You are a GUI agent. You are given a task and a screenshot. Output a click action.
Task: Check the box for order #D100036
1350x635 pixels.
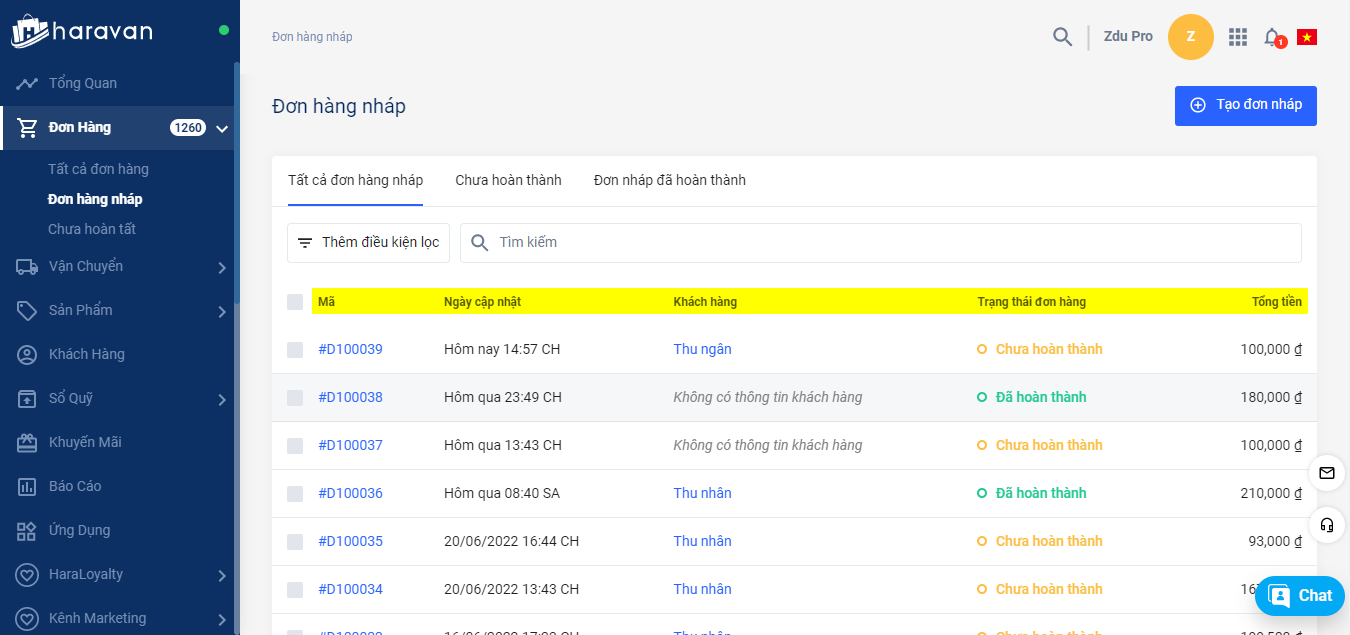pyautogui.click(x=295, y=494)
